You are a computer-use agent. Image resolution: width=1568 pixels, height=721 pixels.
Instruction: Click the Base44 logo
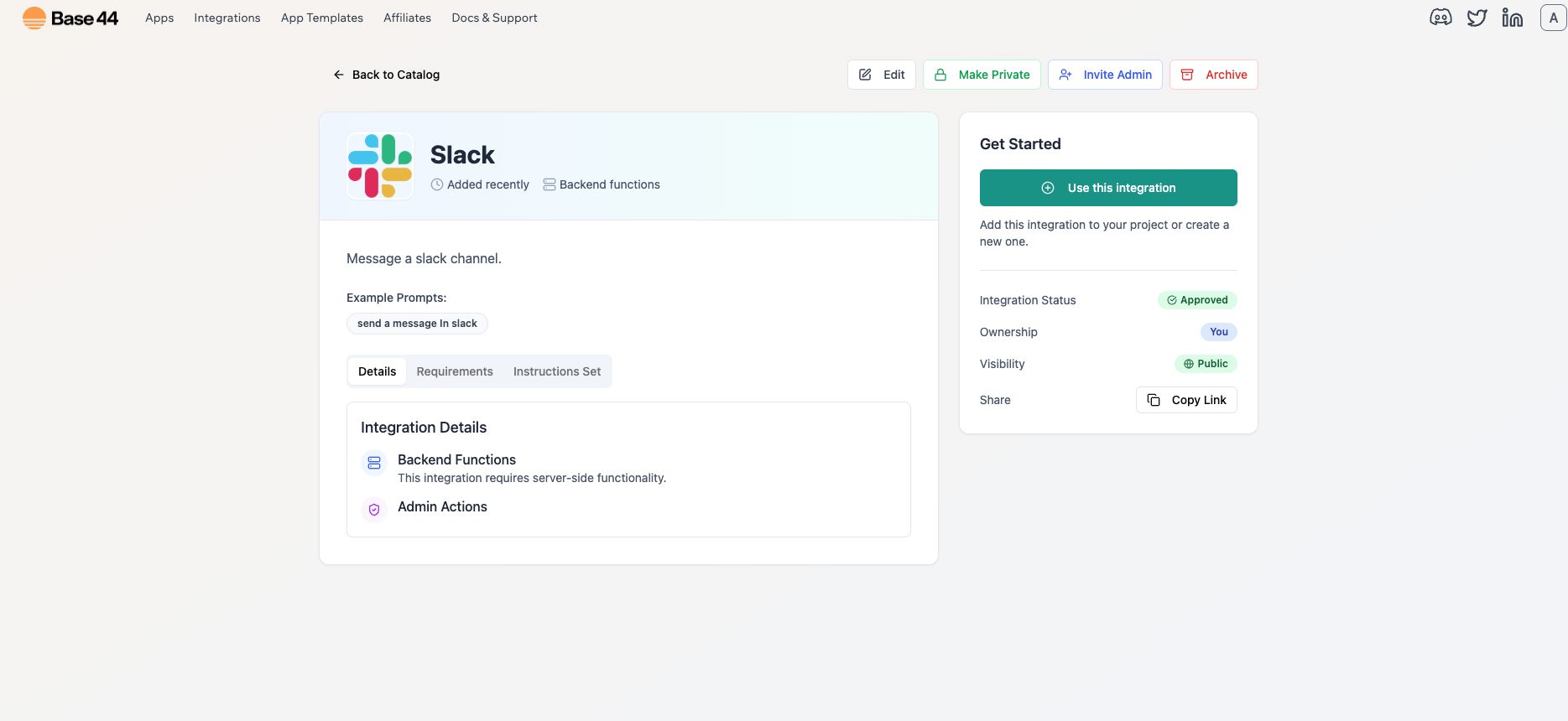point(70,18)
